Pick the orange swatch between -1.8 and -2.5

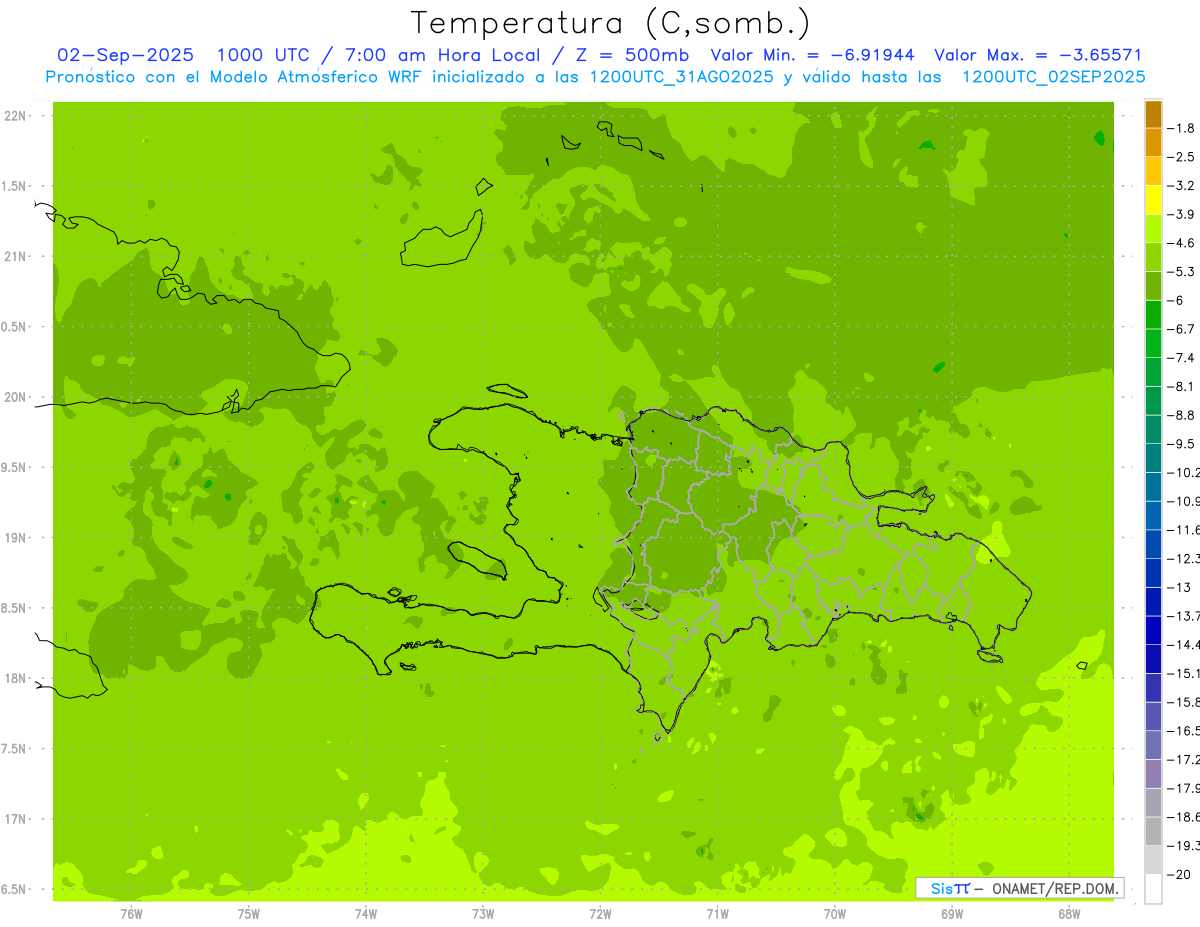point(1153,143)
